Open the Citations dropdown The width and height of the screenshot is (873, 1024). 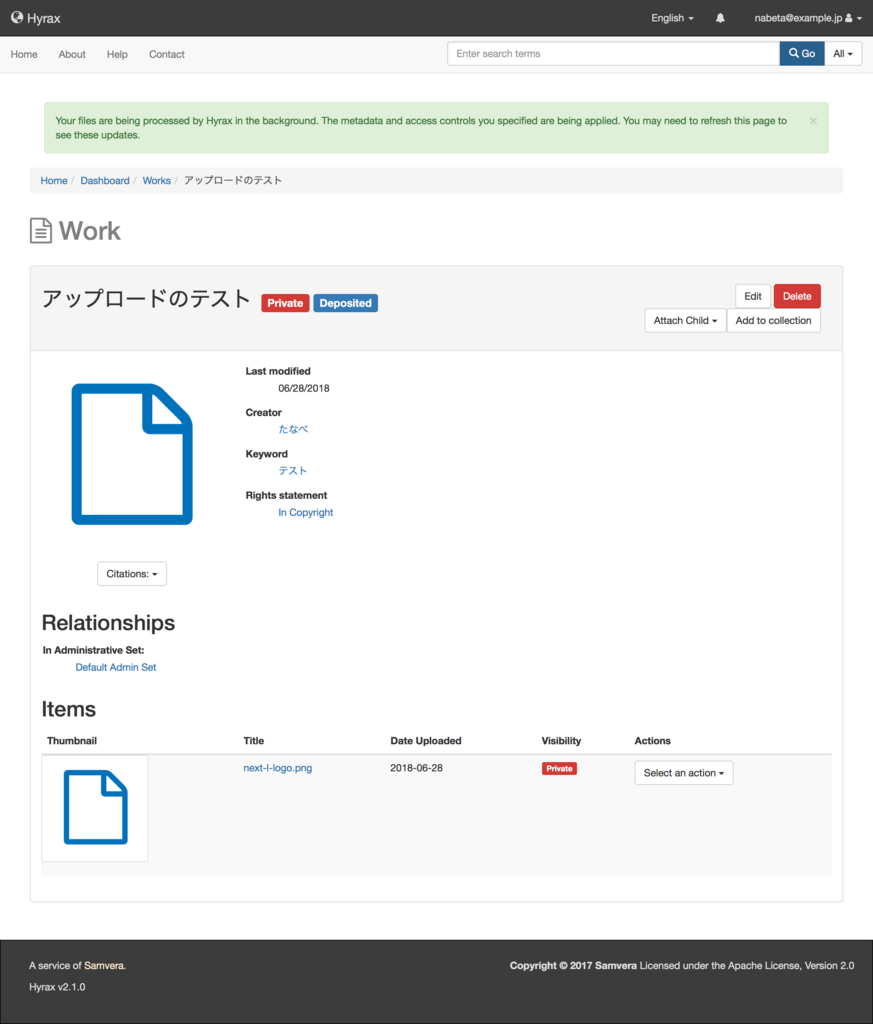coord(132,574)
